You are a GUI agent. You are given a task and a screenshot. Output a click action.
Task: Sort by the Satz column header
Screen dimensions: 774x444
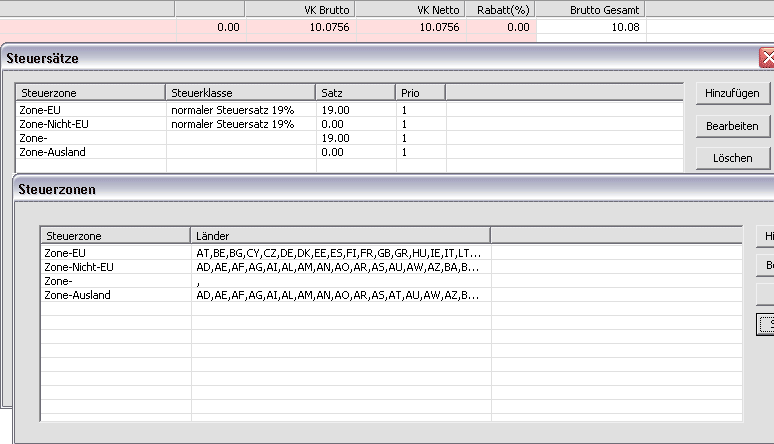pyautogui.click(x=355, y=93)
